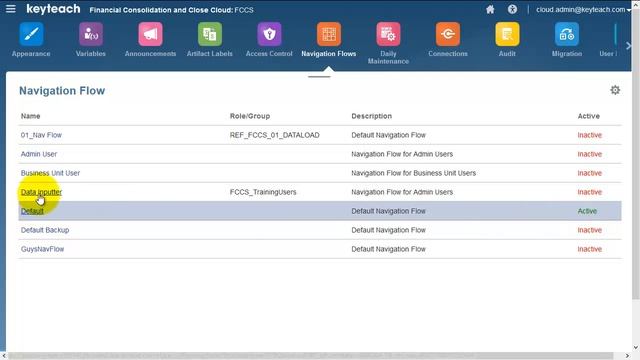The width and height of the screenshot is (640, 360).
Task: Open the hamburger navigator menu
Action: 11,9
